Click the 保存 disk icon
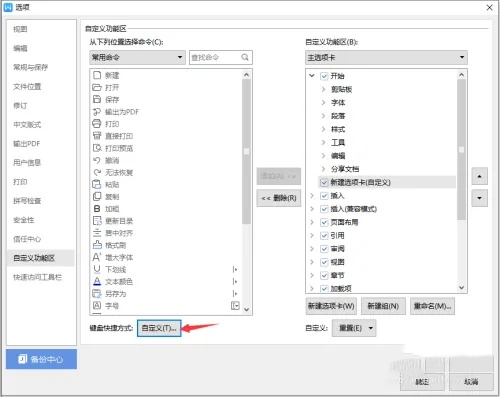 97,99
